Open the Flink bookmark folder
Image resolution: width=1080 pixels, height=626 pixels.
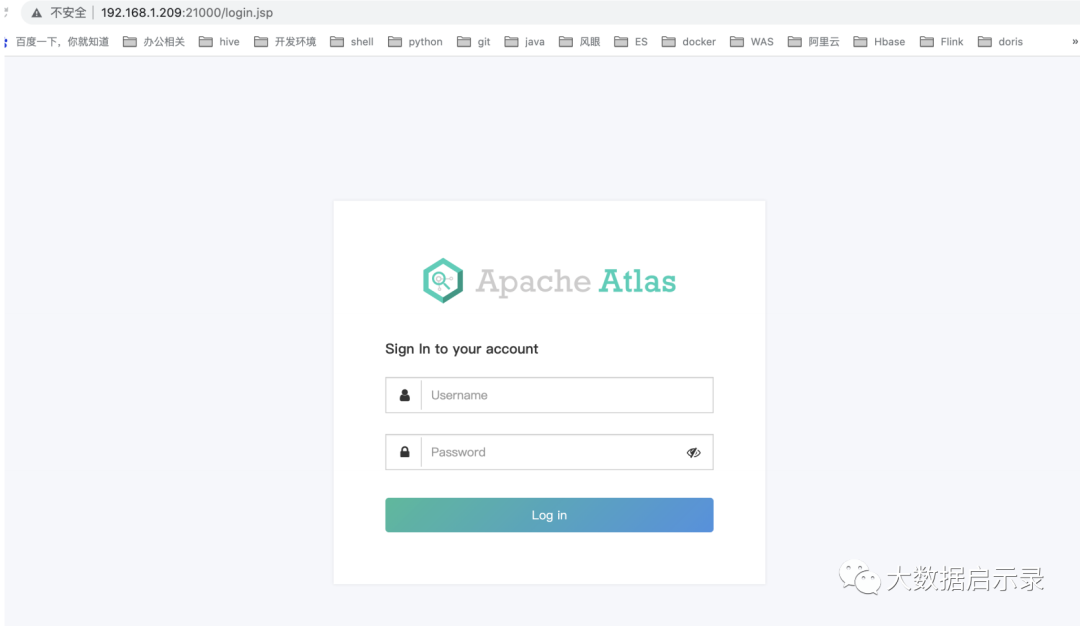click(942, 42)
